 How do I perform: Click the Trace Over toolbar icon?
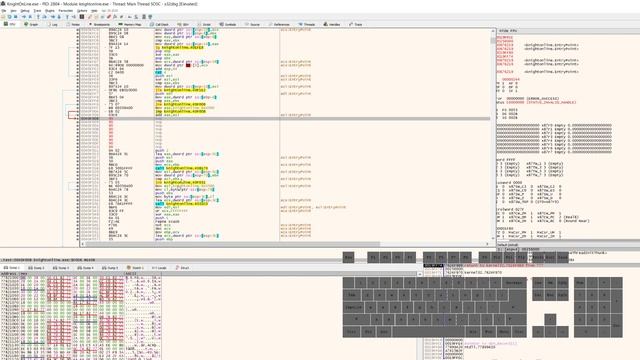(x=59, y=17)
